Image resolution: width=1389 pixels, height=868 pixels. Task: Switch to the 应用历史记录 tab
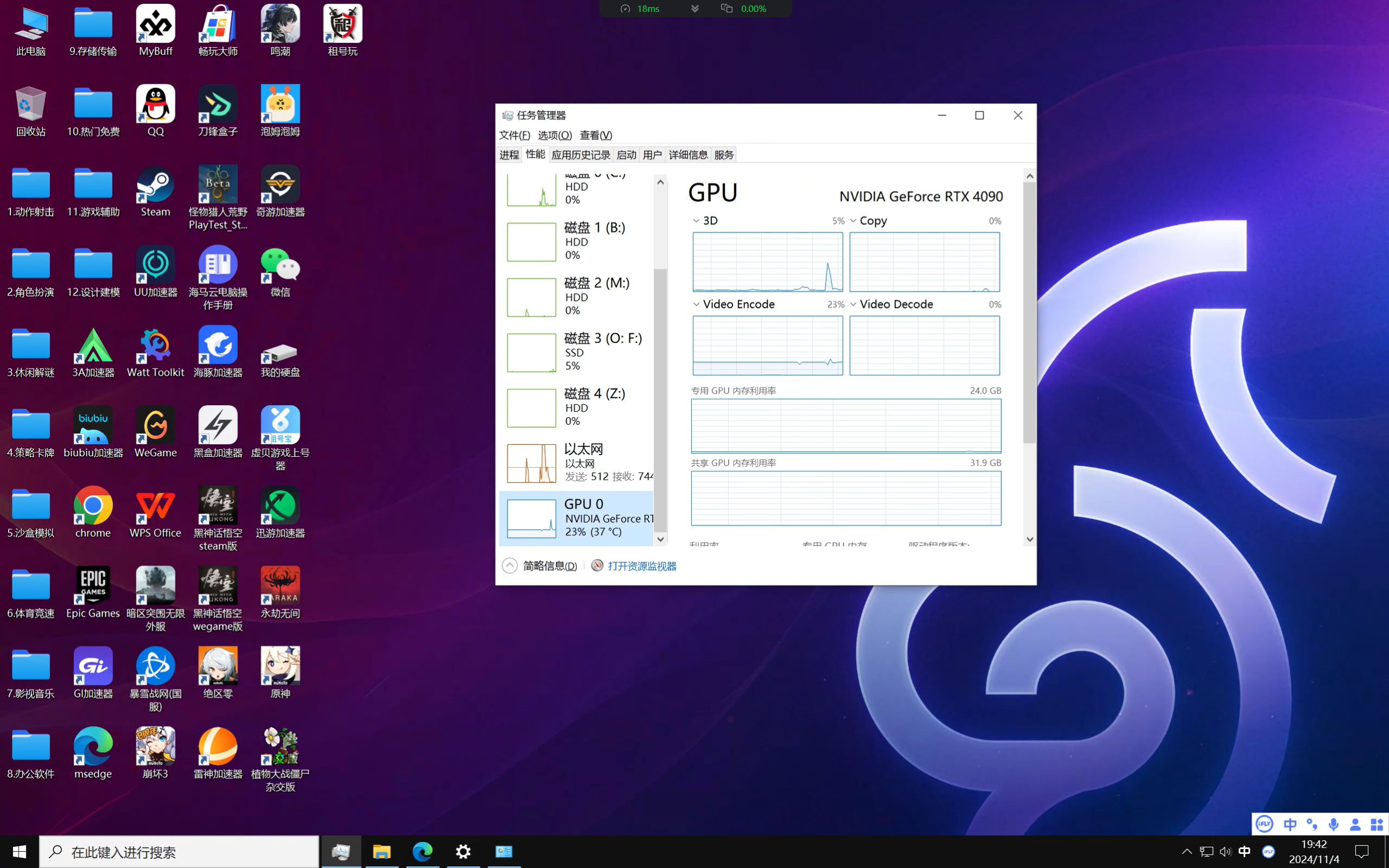[581, 155]
